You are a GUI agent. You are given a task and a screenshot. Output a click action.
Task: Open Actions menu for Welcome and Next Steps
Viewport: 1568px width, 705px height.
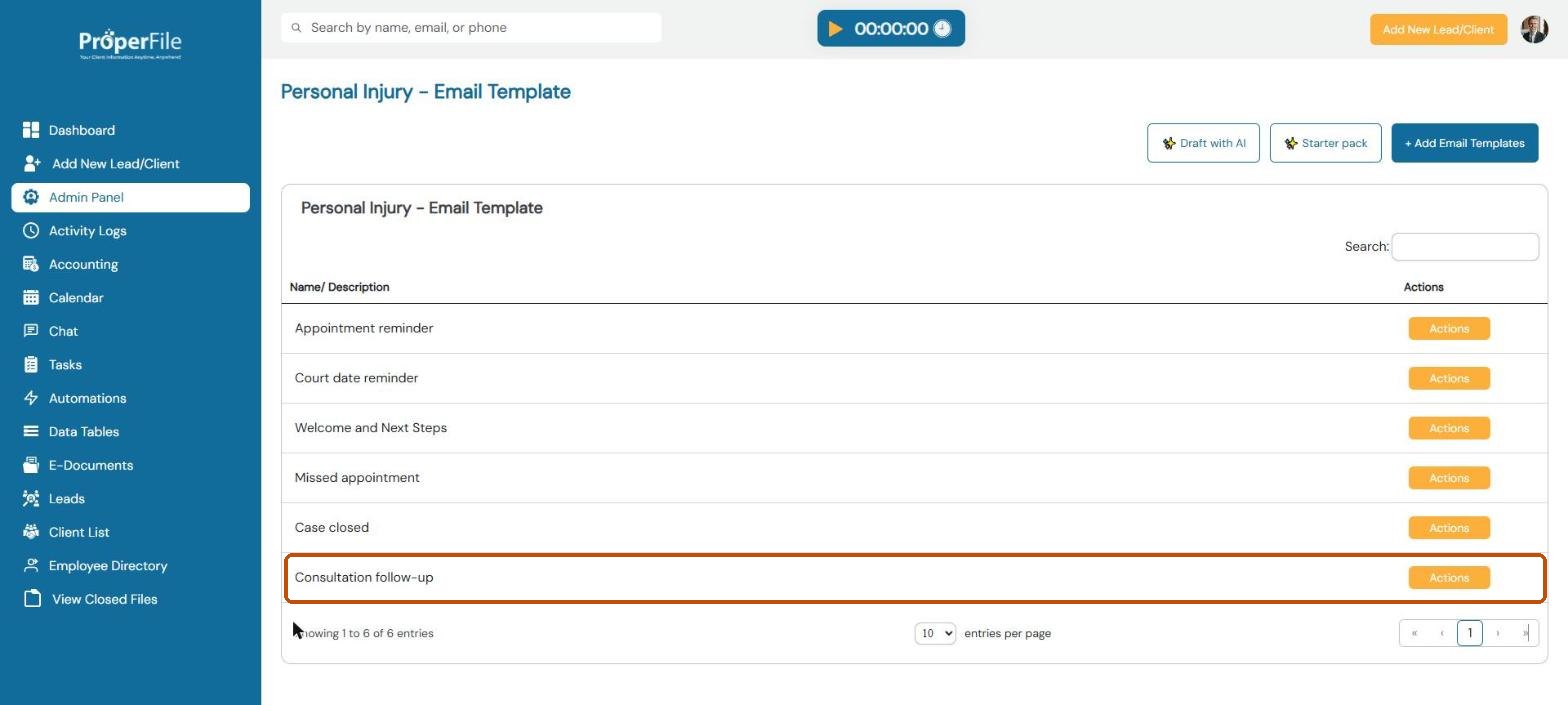pyautogui.click(x=1449, y=428)
